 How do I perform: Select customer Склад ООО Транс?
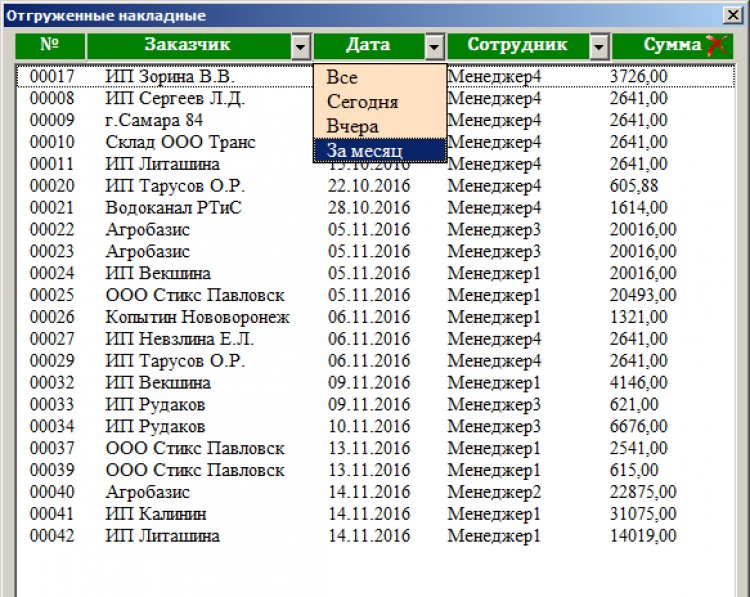coord(180,142)
